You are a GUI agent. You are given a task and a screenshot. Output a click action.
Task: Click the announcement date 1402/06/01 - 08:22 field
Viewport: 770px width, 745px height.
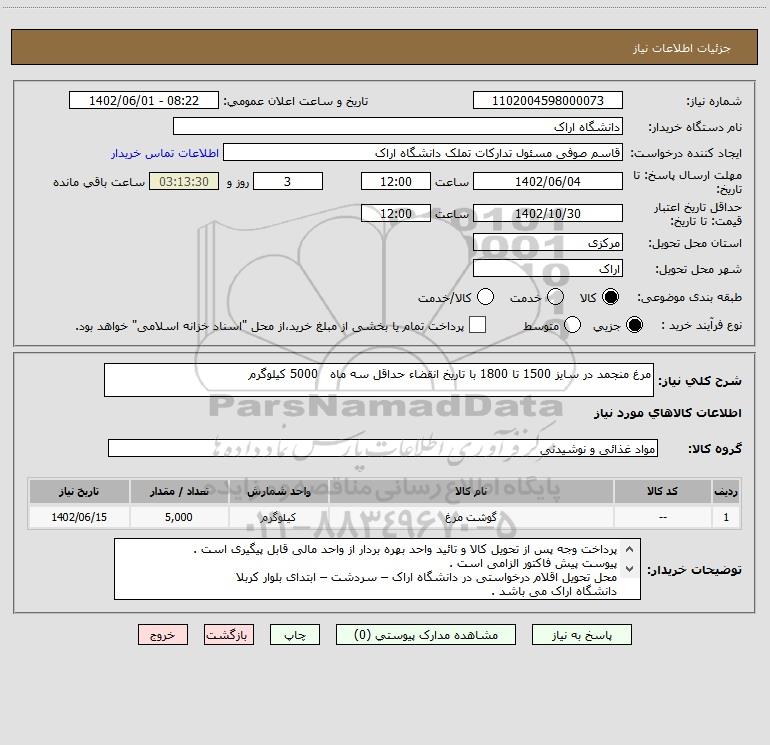[x=144, y=101]
